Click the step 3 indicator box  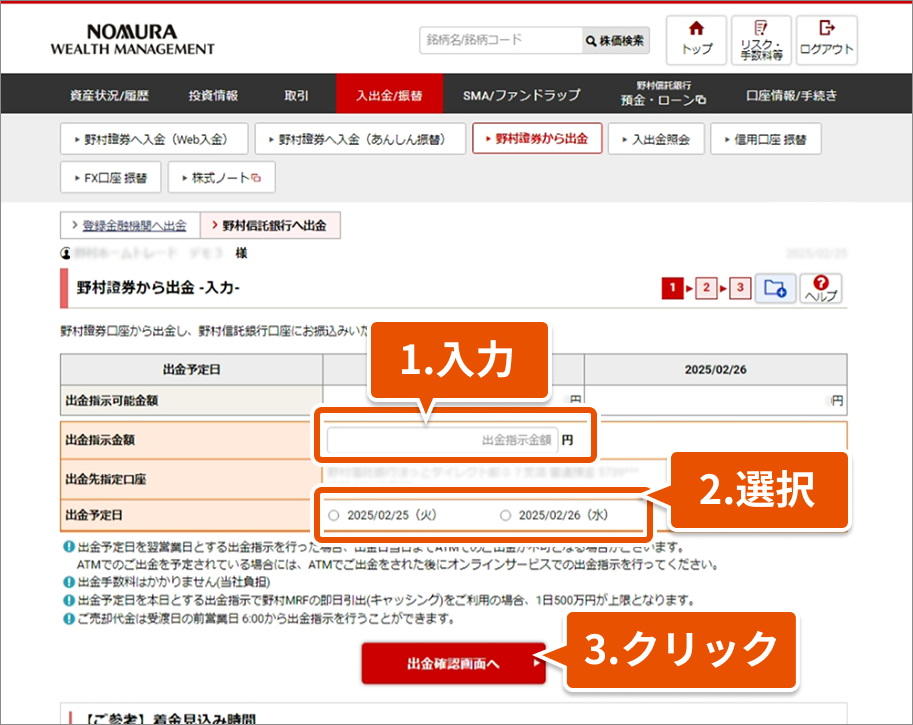click(x=740, y=288)
